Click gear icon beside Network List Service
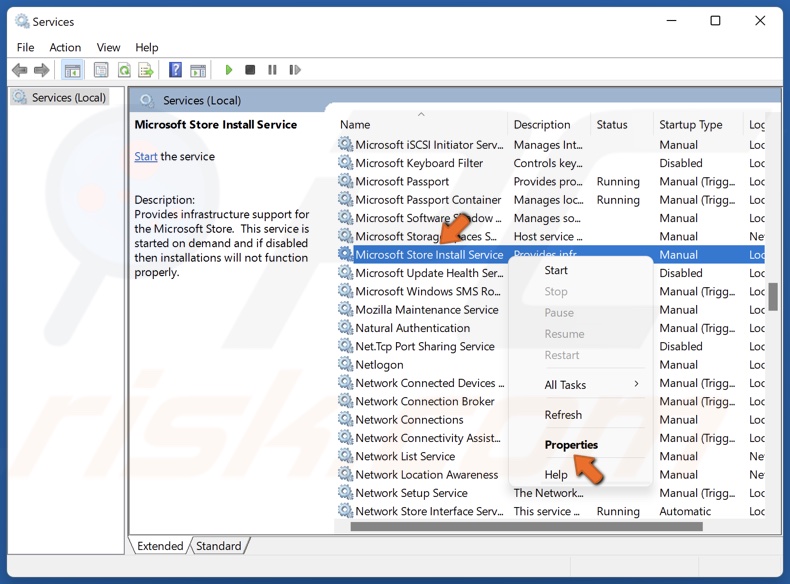 345,456
